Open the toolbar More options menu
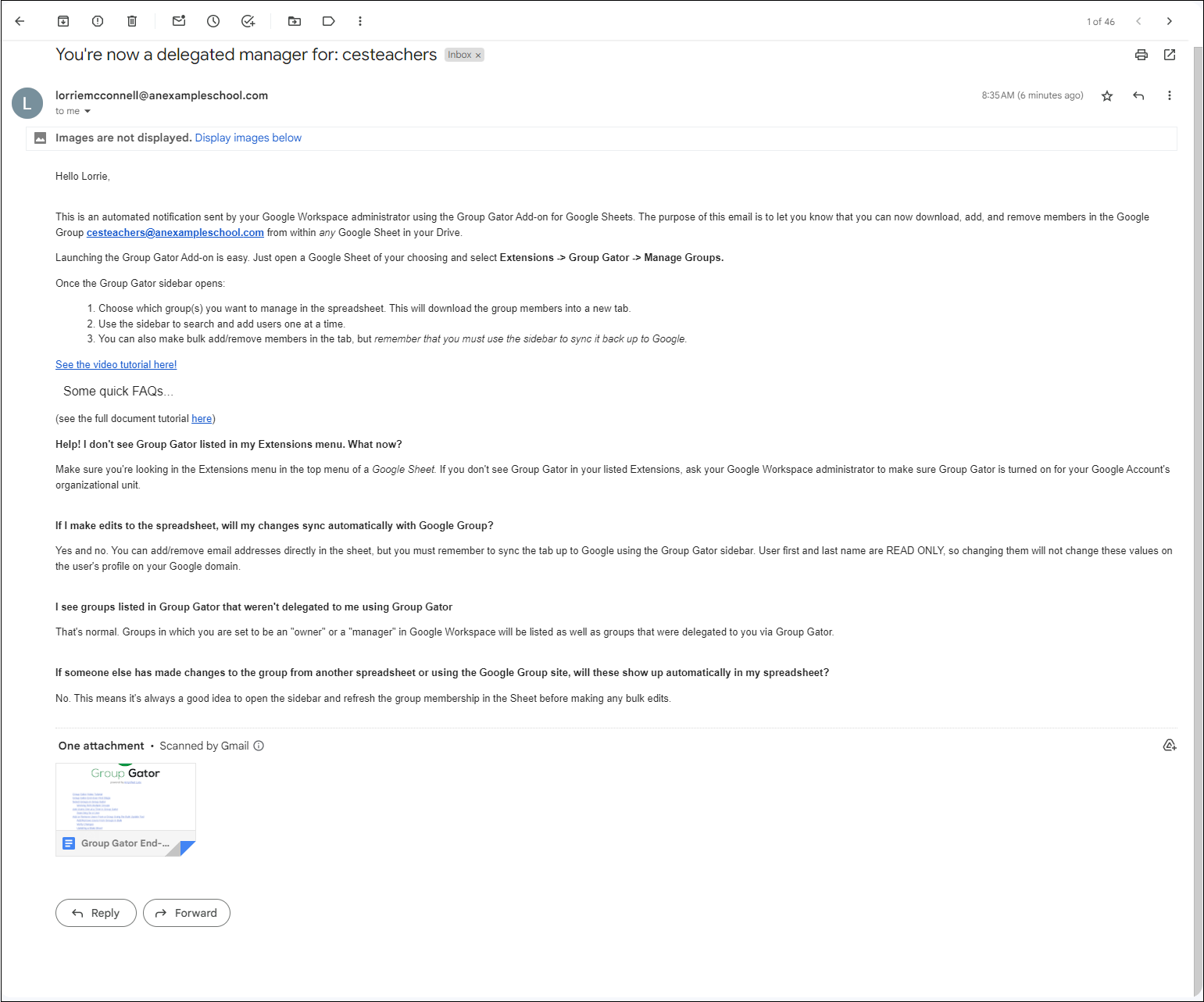The height and width of the screenshot is (1002, 1204). coord(360,21)
